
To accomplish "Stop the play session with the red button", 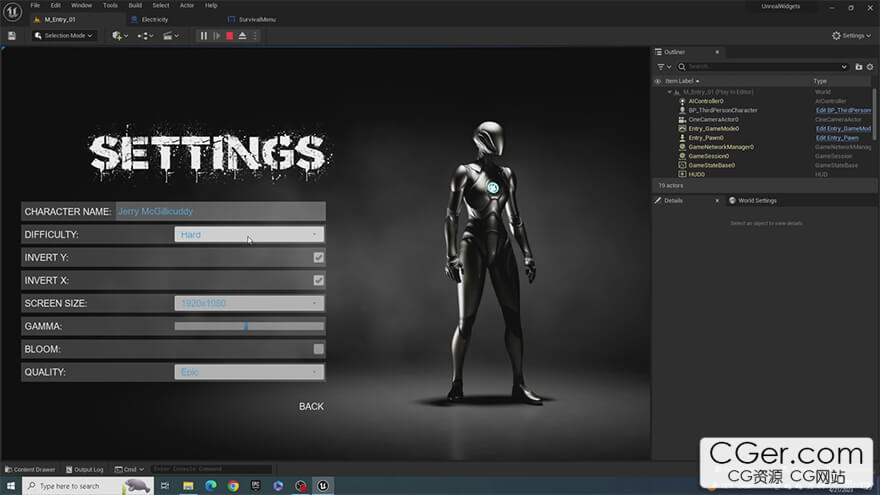I will [x=230, y=36].
